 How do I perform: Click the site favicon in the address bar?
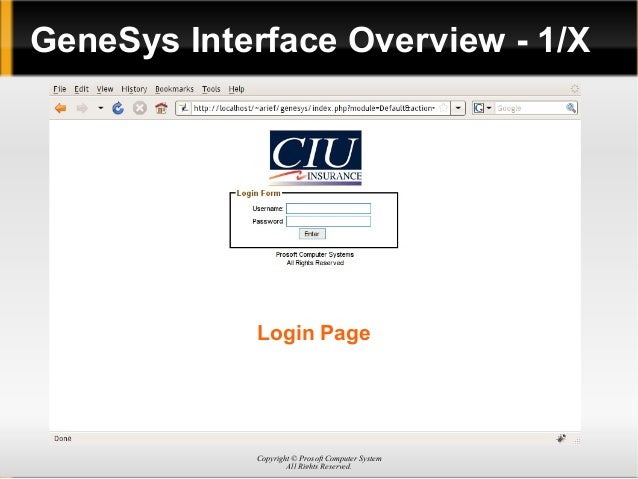coord(184,108)
